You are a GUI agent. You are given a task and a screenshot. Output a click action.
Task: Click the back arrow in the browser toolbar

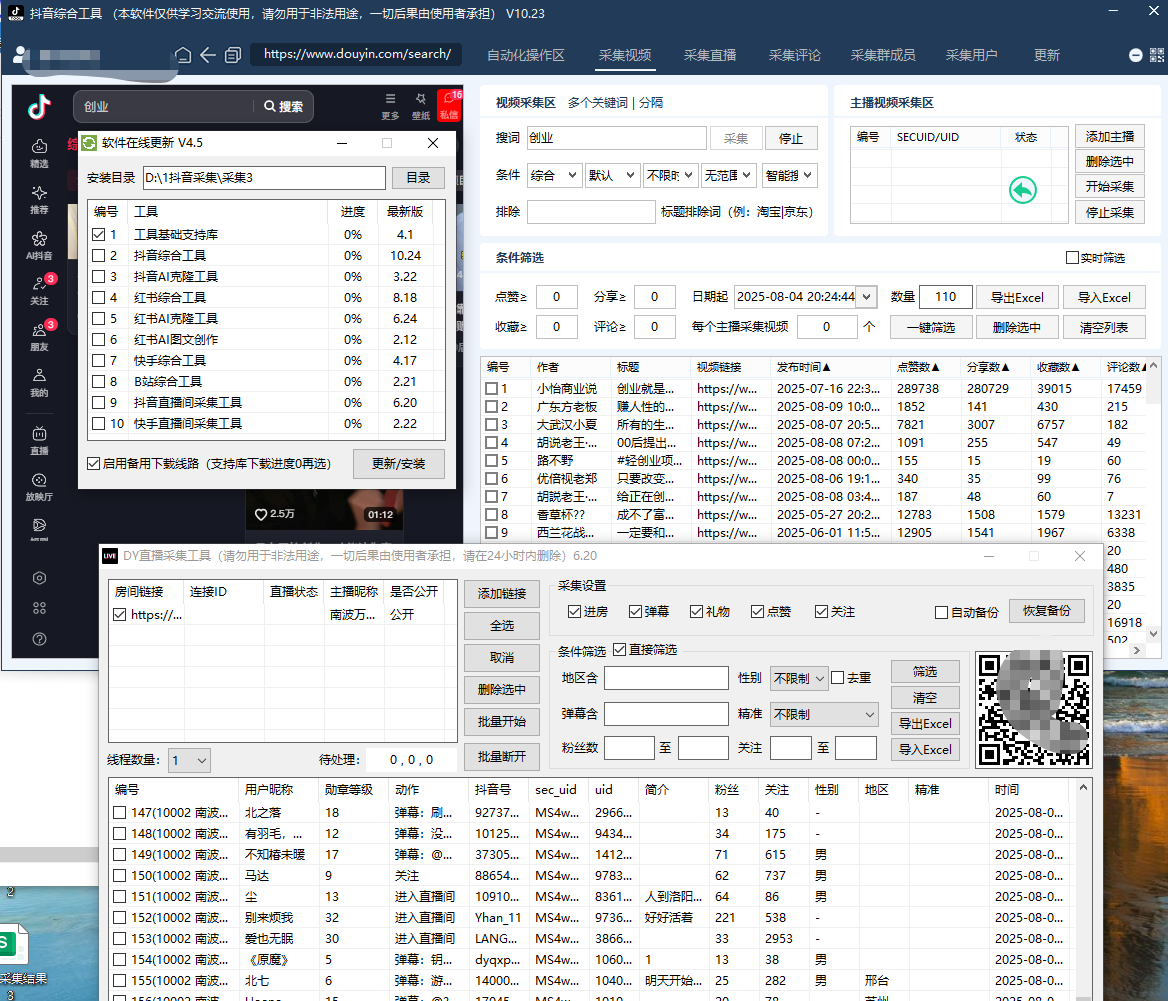click(208, 55)
